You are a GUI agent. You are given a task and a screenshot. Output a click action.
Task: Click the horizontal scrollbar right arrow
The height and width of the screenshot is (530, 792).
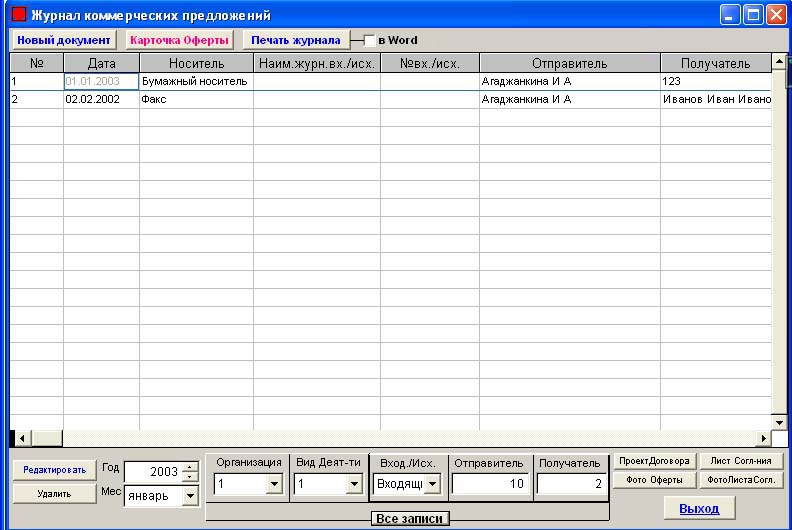coord(764,439)
